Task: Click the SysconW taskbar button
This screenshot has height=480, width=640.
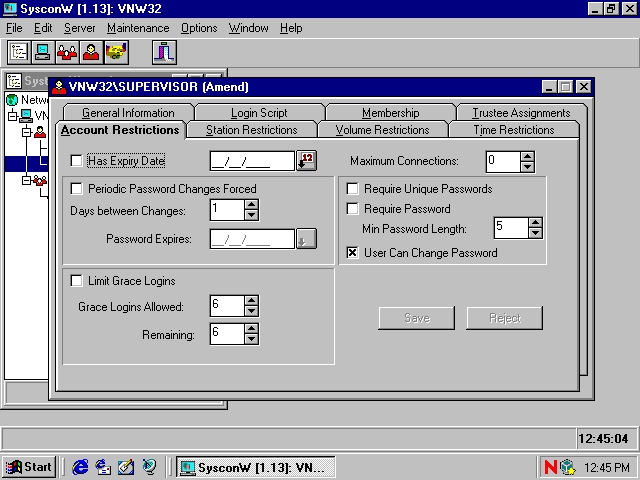Action: (x=256, y=467)
